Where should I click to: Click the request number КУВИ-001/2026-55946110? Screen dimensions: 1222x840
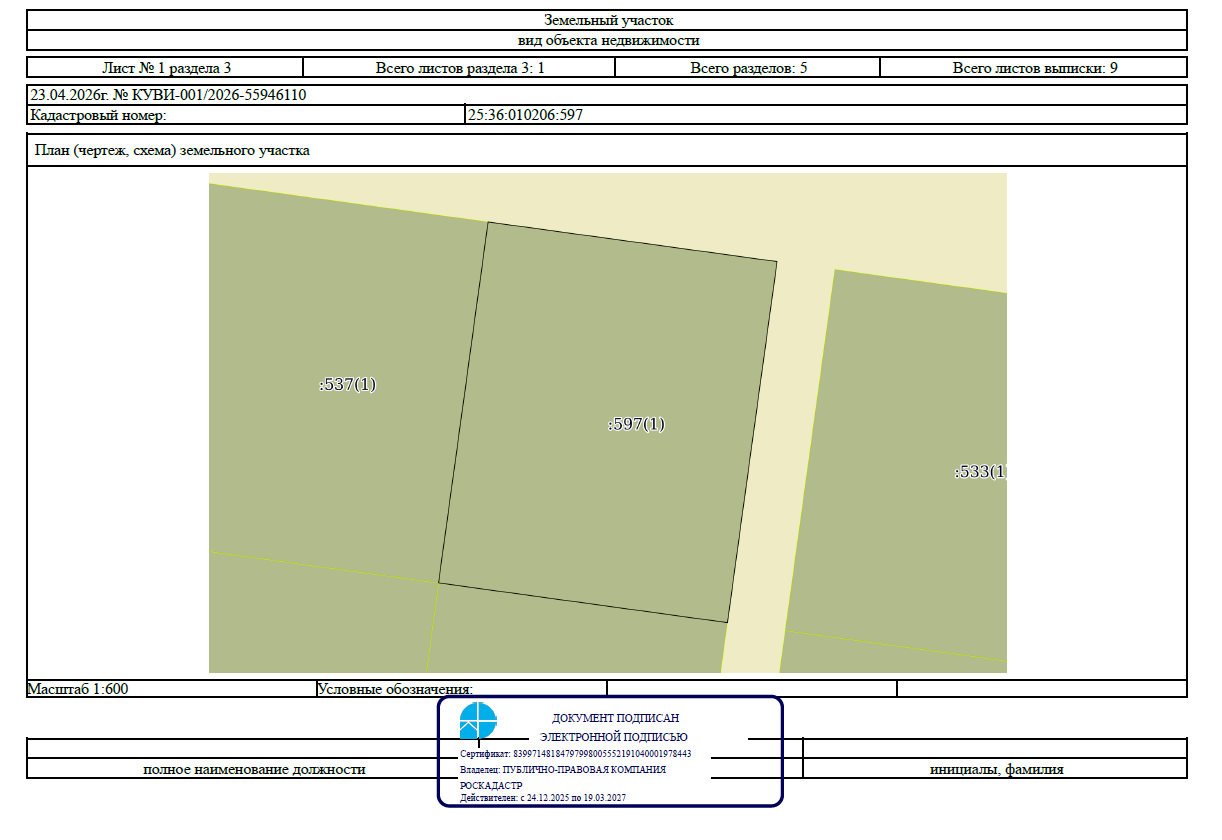(219, 95)
